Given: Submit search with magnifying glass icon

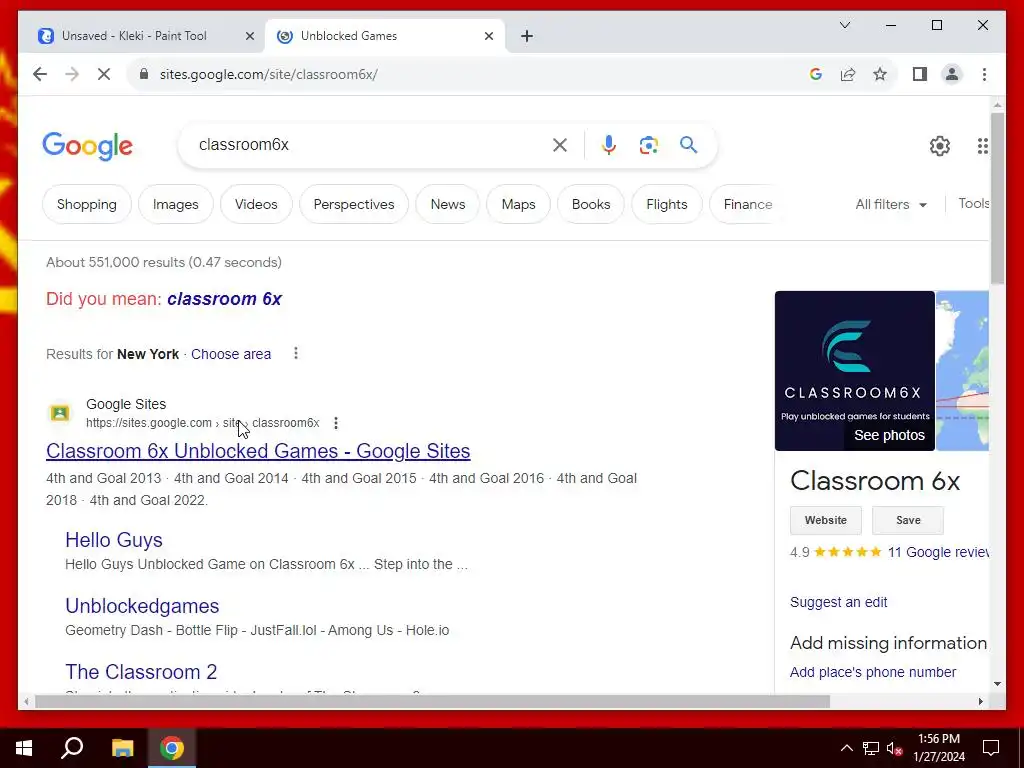Looking at the screenshot, I should [688, 144].
